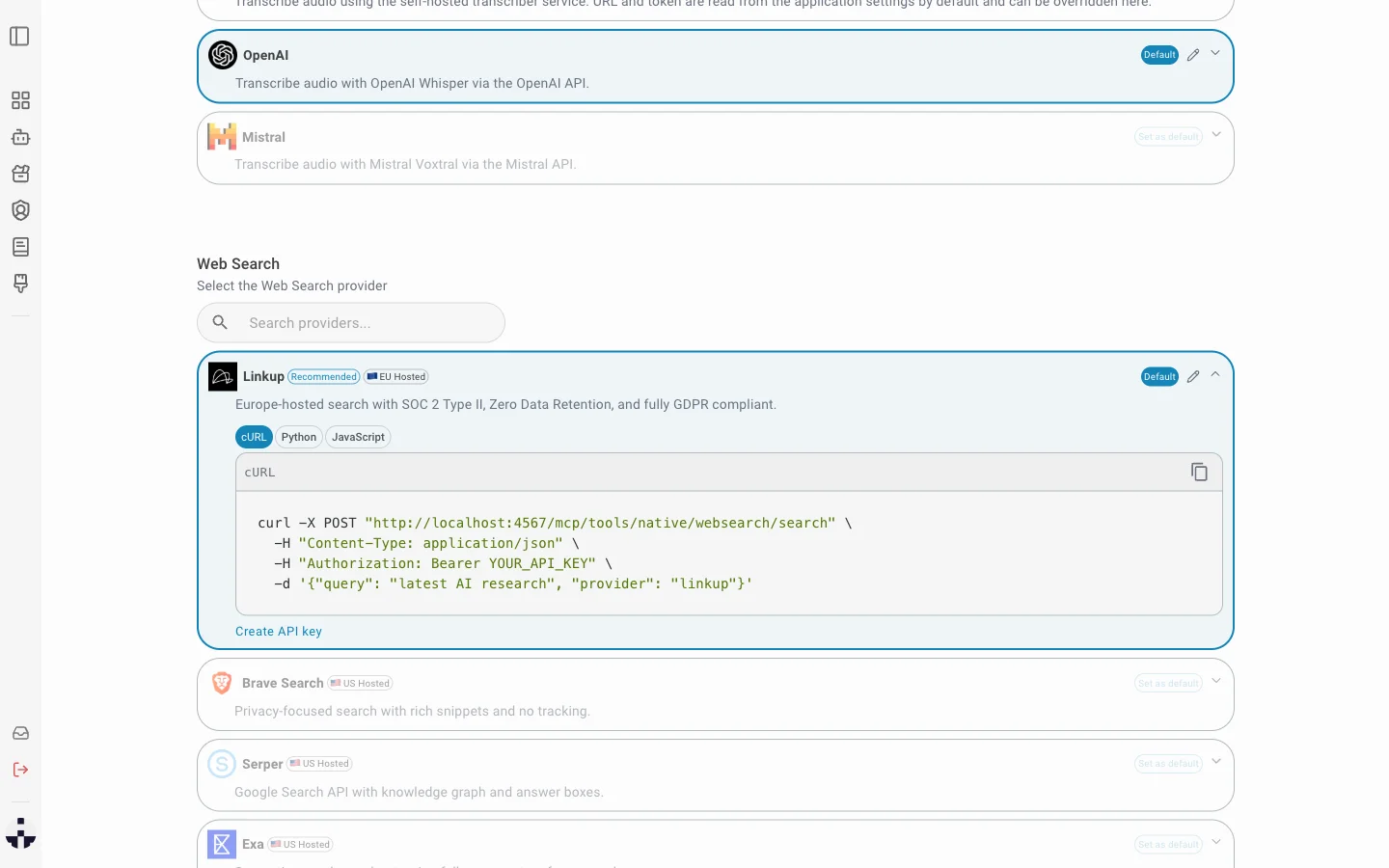Image resolution: width=1389 pixels, height=868 pixels.
Task: Select the cURL code tab
Action: [254, 437]
